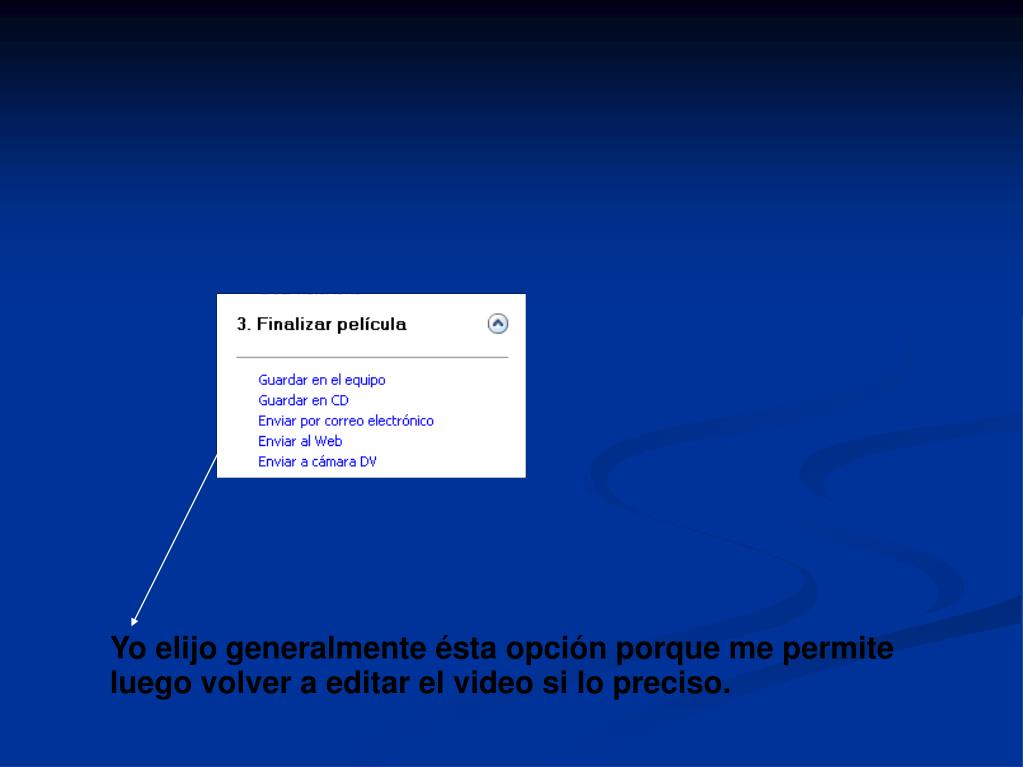Collapse the Finalizar película section chevron
The width and height of the screenshot is (1023, 767).
[x=498, y=323]
